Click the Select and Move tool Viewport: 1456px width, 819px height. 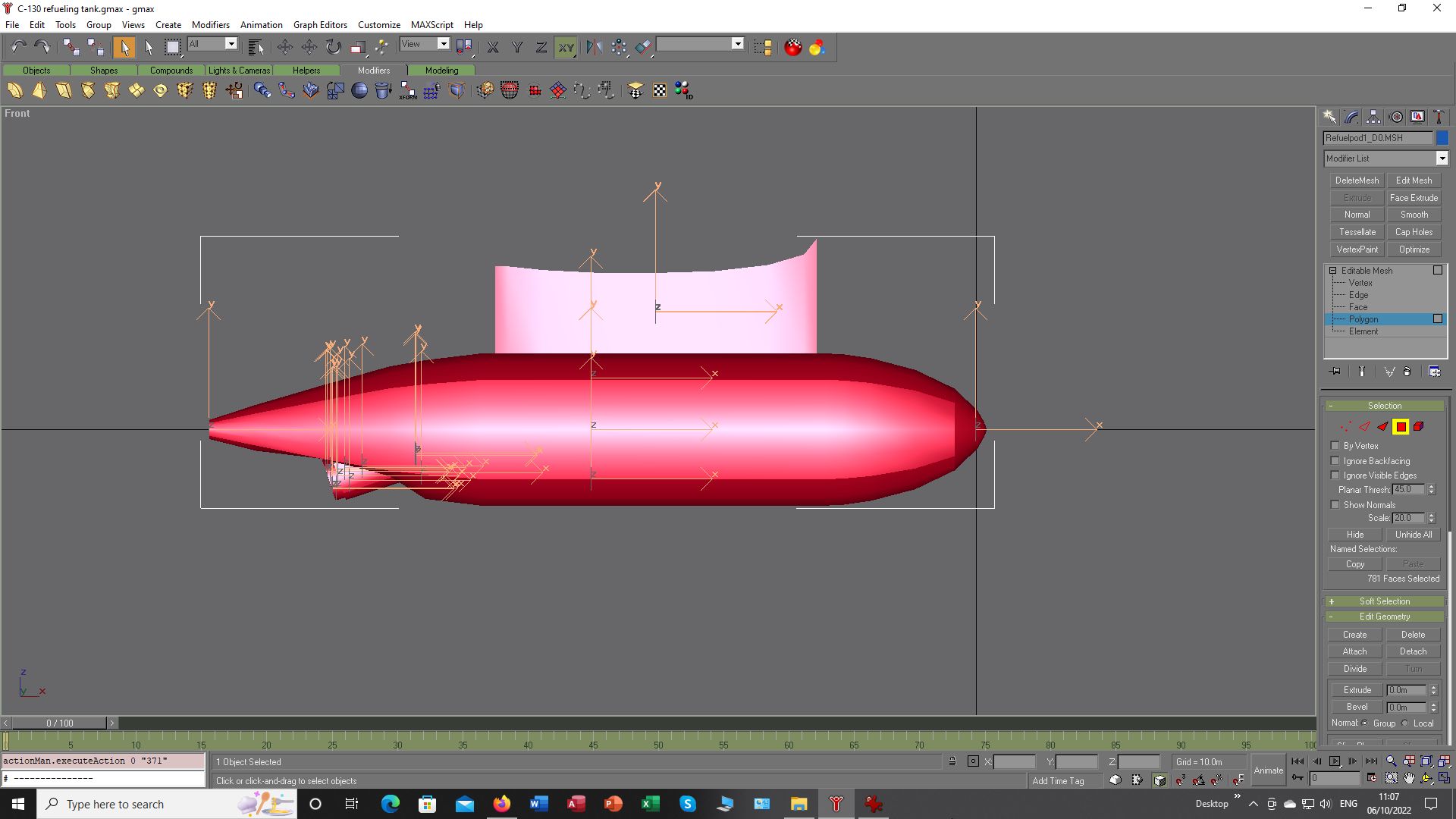[285, 47]
